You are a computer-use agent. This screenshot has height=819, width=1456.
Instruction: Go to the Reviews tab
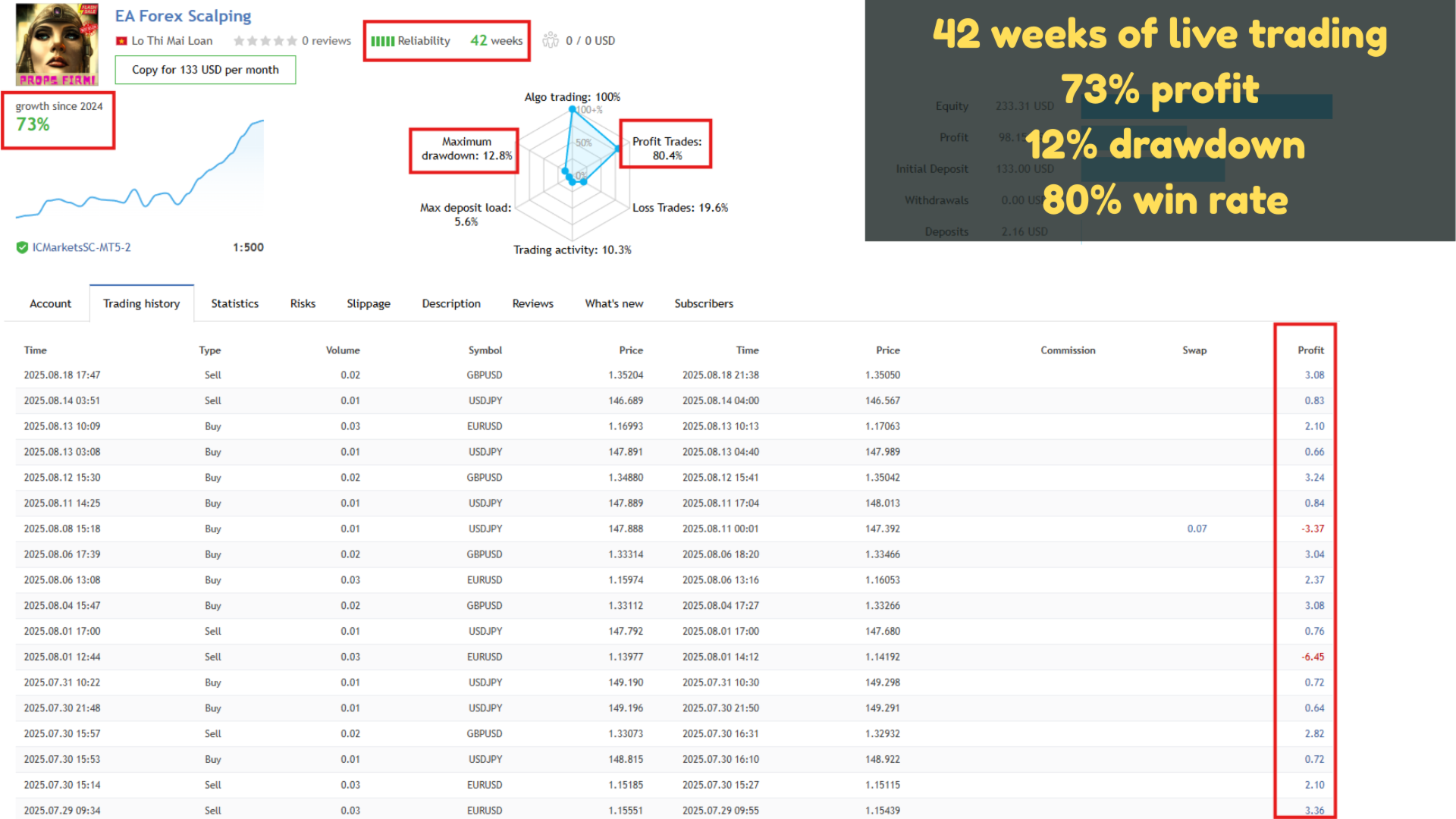tap(532, 303)
